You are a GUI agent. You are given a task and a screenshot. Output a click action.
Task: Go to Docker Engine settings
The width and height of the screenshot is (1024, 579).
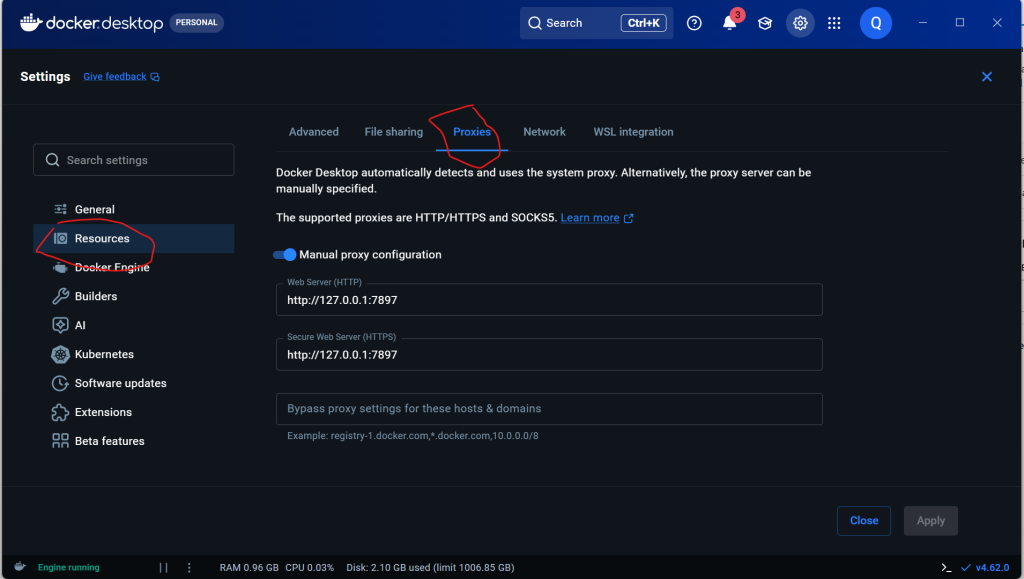point(112,268)
